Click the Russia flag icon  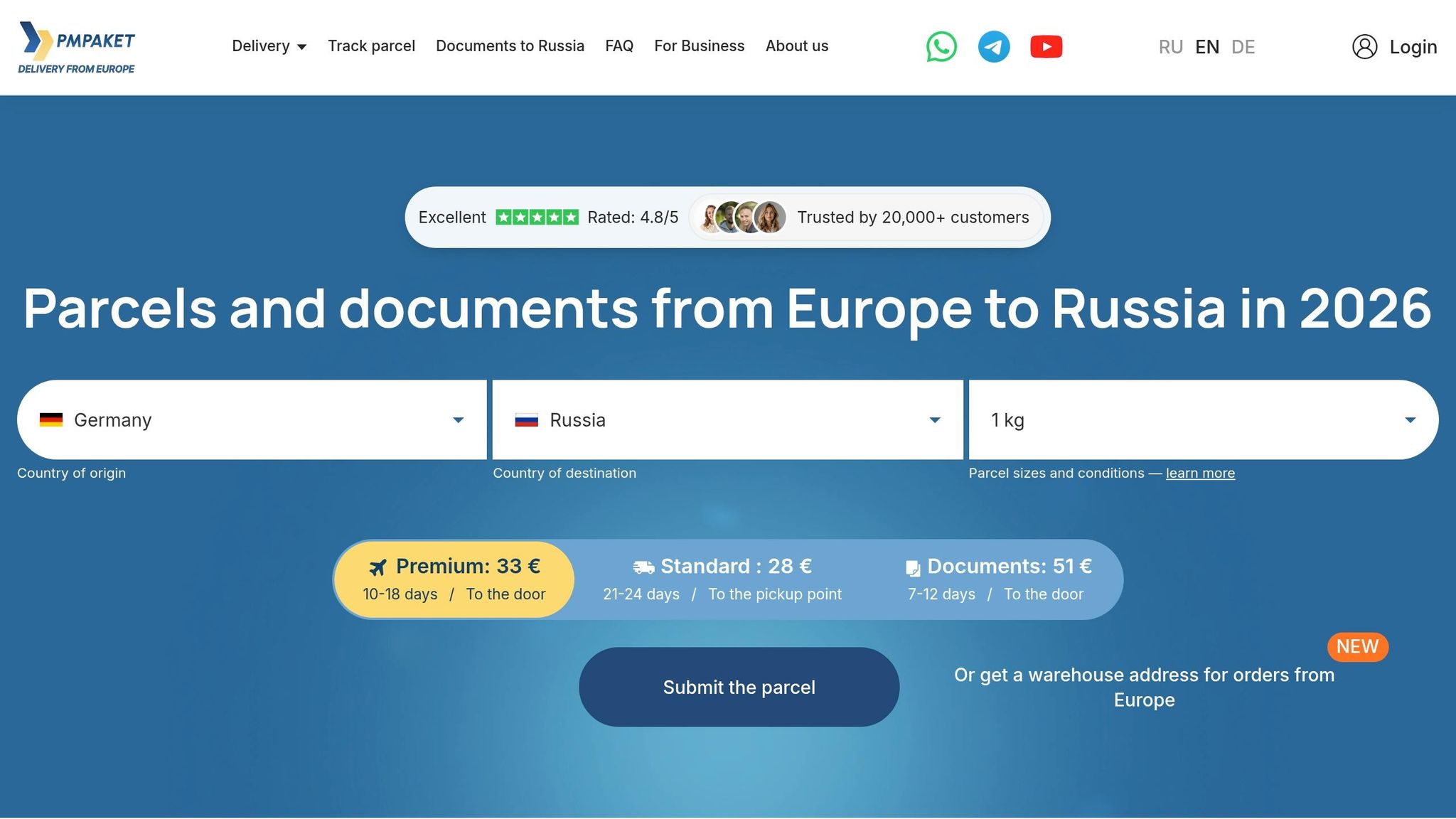tap(527, 420)
